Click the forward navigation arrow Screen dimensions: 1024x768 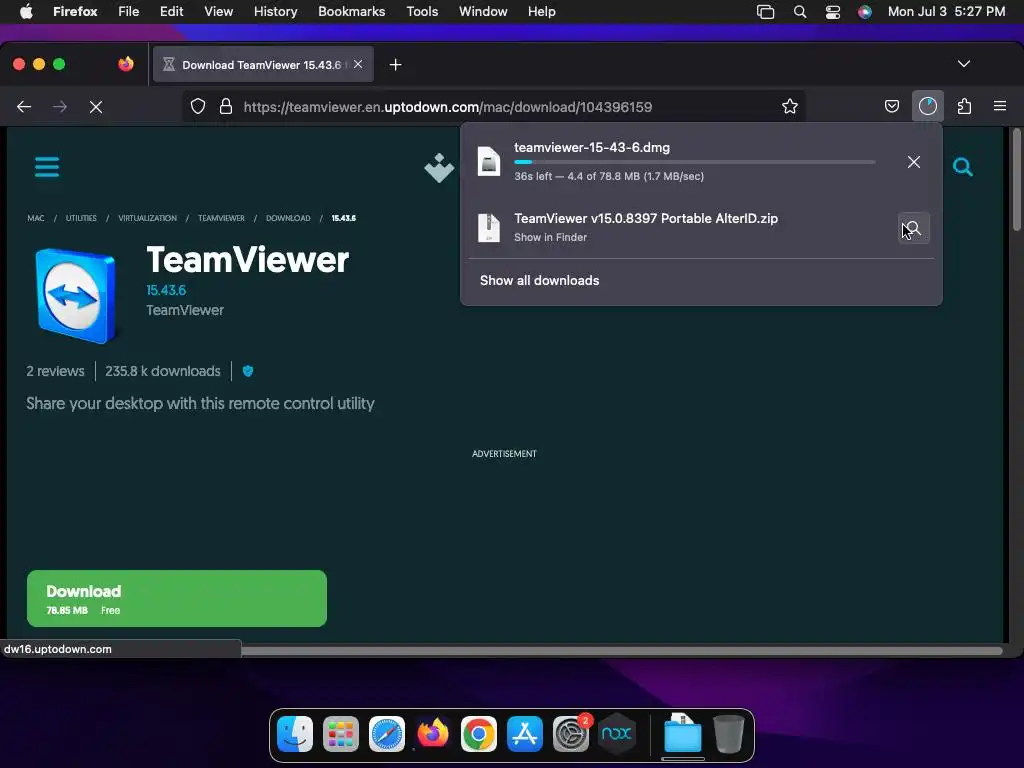pyautogui.click(x=60, y=106)
